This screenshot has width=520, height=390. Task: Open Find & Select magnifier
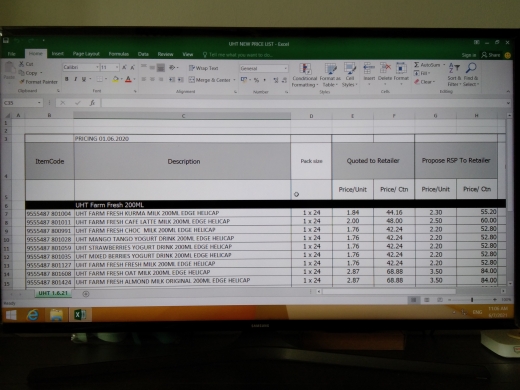pos(471,68)
